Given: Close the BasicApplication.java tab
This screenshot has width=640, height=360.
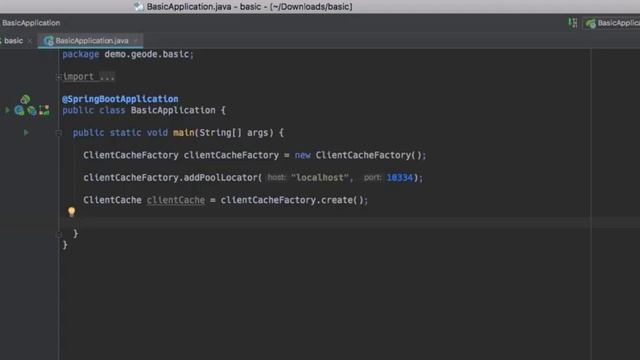Looking at the screenshot, I should 136,41.
